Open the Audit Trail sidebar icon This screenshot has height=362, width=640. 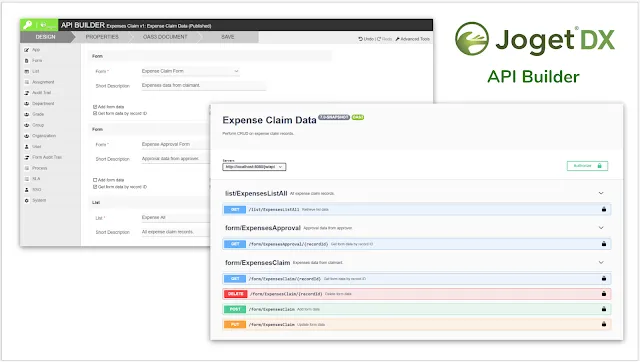27,93
